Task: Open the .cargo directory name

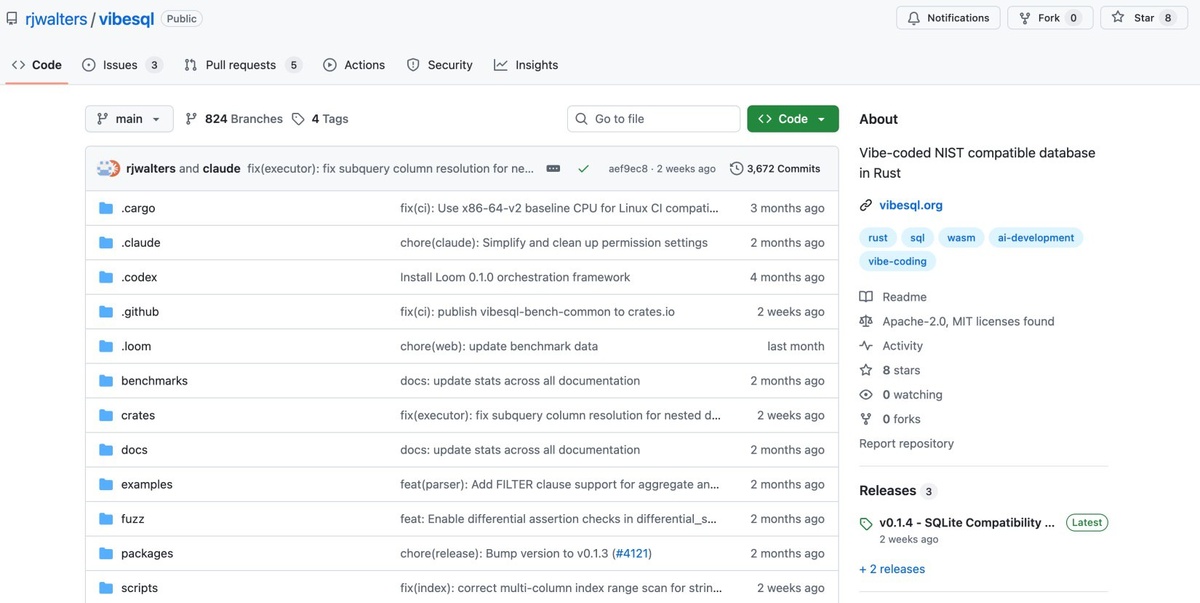Action: coord(138,208)
